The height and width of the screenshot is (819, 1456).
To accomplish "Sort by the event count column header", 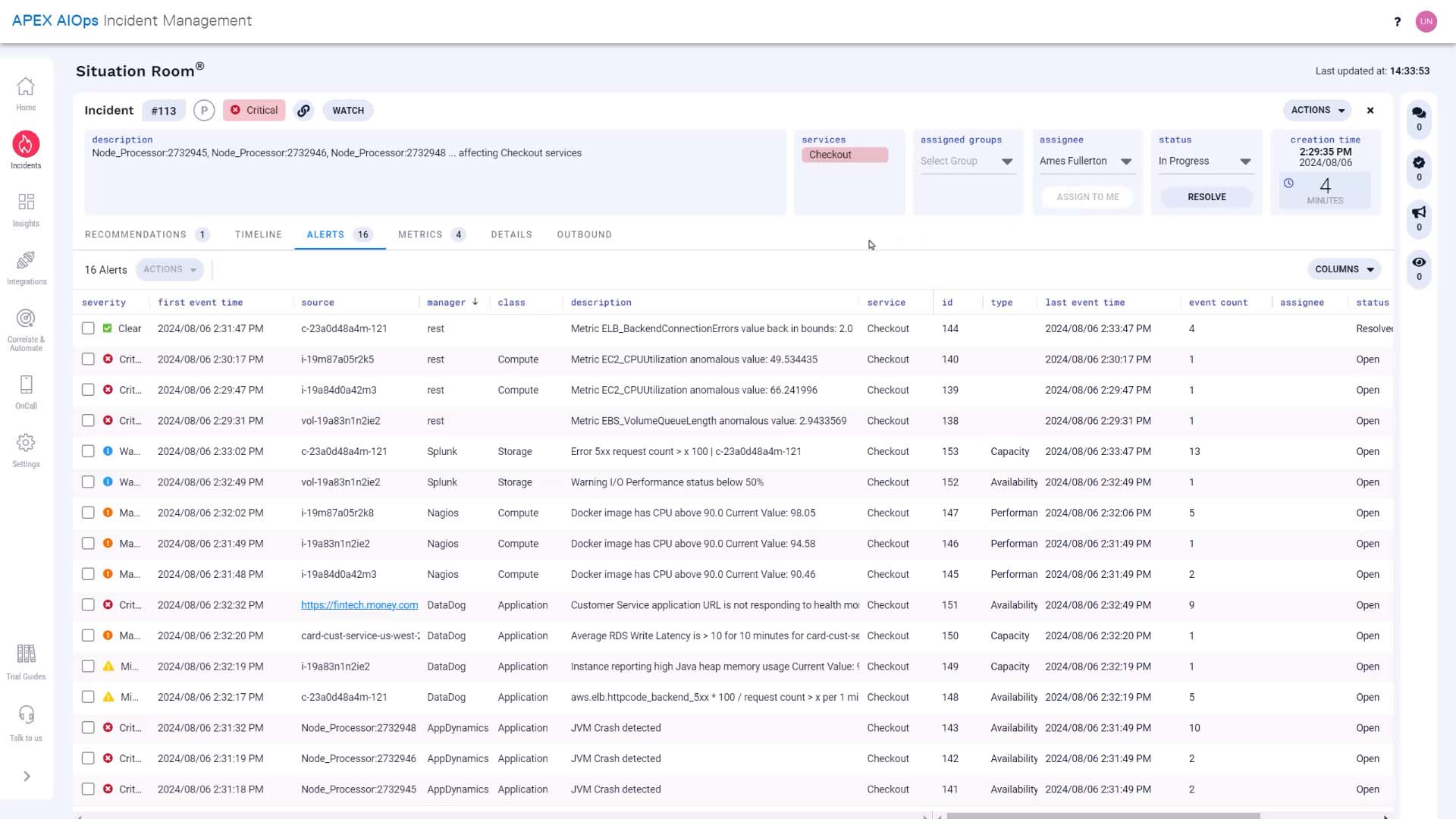I will (x=1218, y=303).
